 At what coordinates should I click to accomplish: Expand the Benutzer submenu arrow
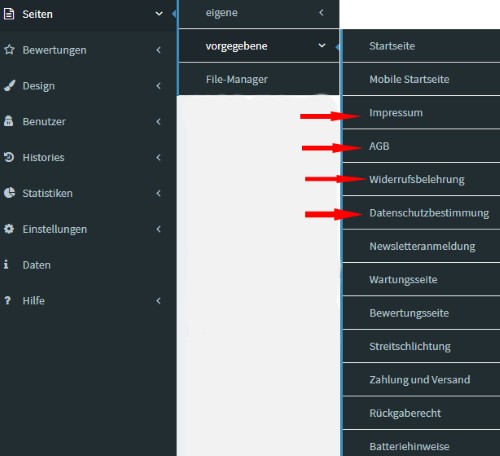[159, 121]
